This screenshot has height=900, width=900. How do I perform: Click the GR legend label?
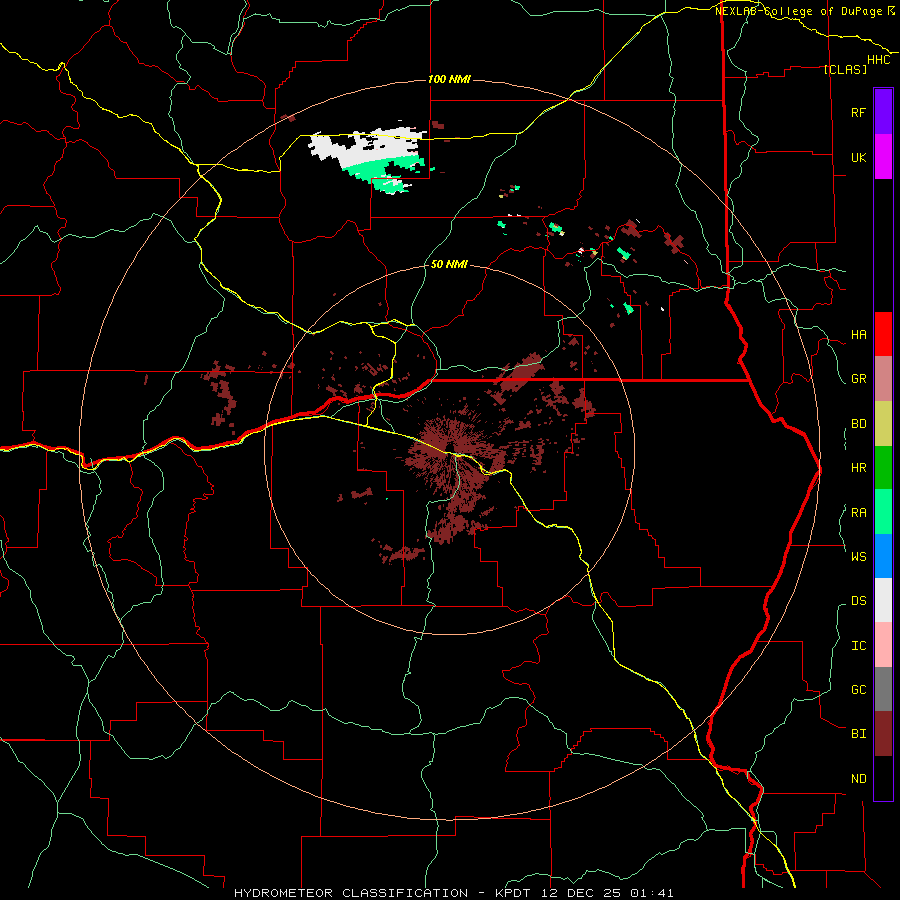pyautogui.click(x=858, y=379)
